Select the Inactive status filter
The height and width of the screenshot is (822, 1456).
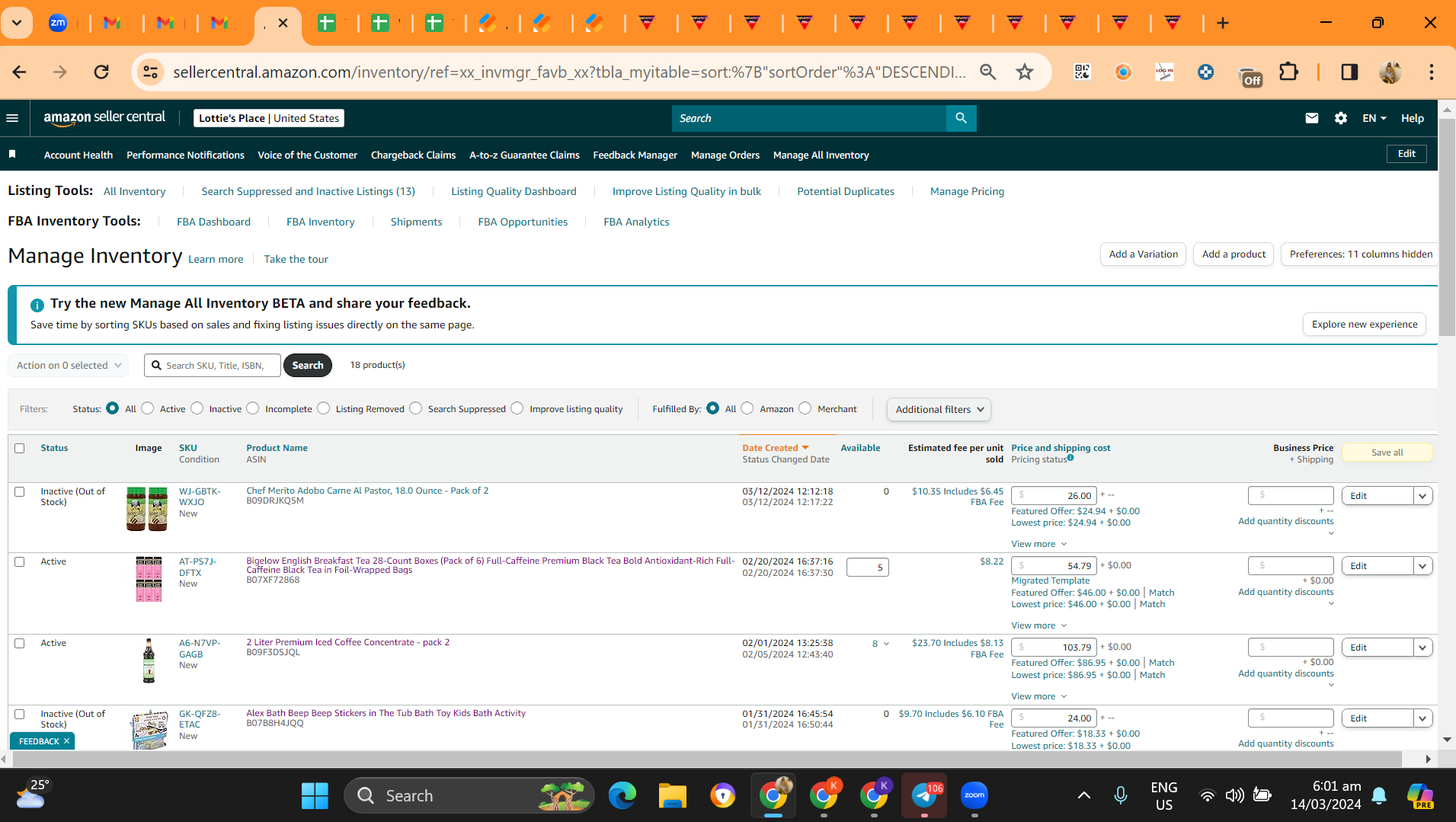pyautogui.click(x=197, y=408)
